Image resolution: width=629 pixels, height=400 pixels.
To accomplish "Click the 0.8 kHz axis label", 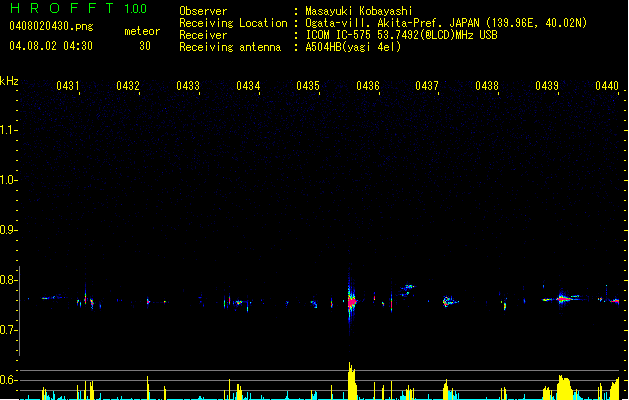I will 8,280.
